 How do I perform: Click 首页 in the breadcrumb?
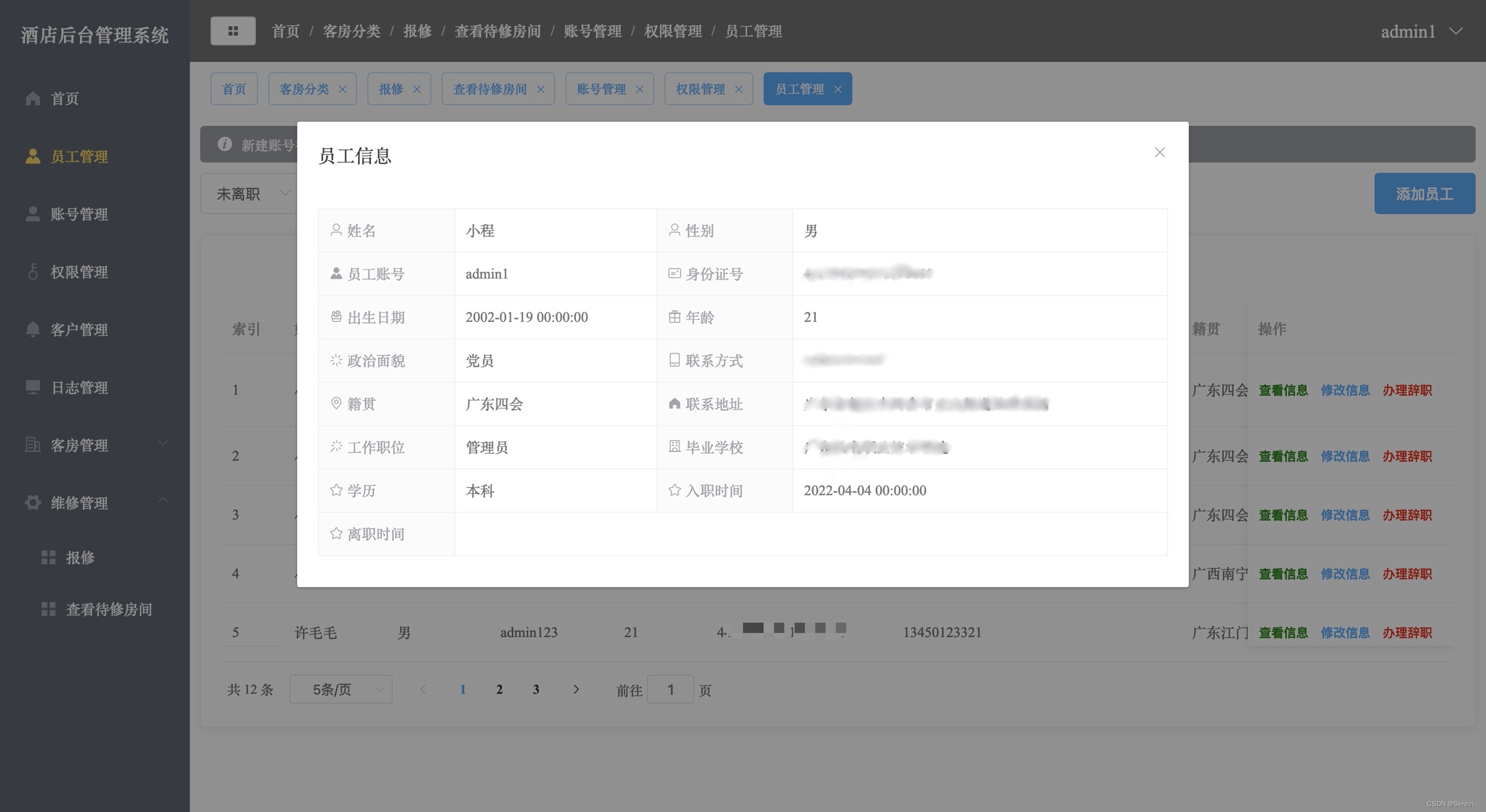pos(285,31)
